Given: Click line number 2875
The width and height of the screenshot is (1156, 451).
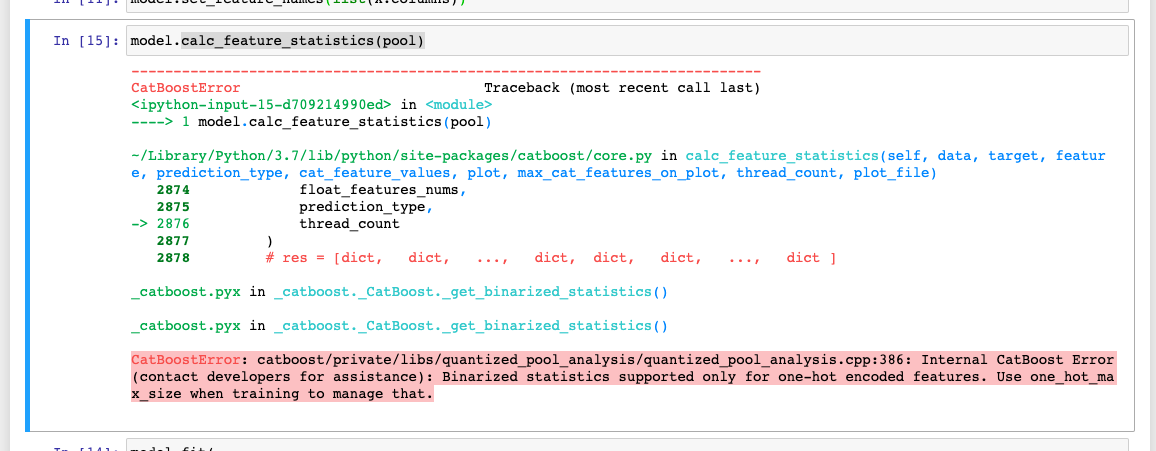Looking at the screenshot, I should coord(173,207).
